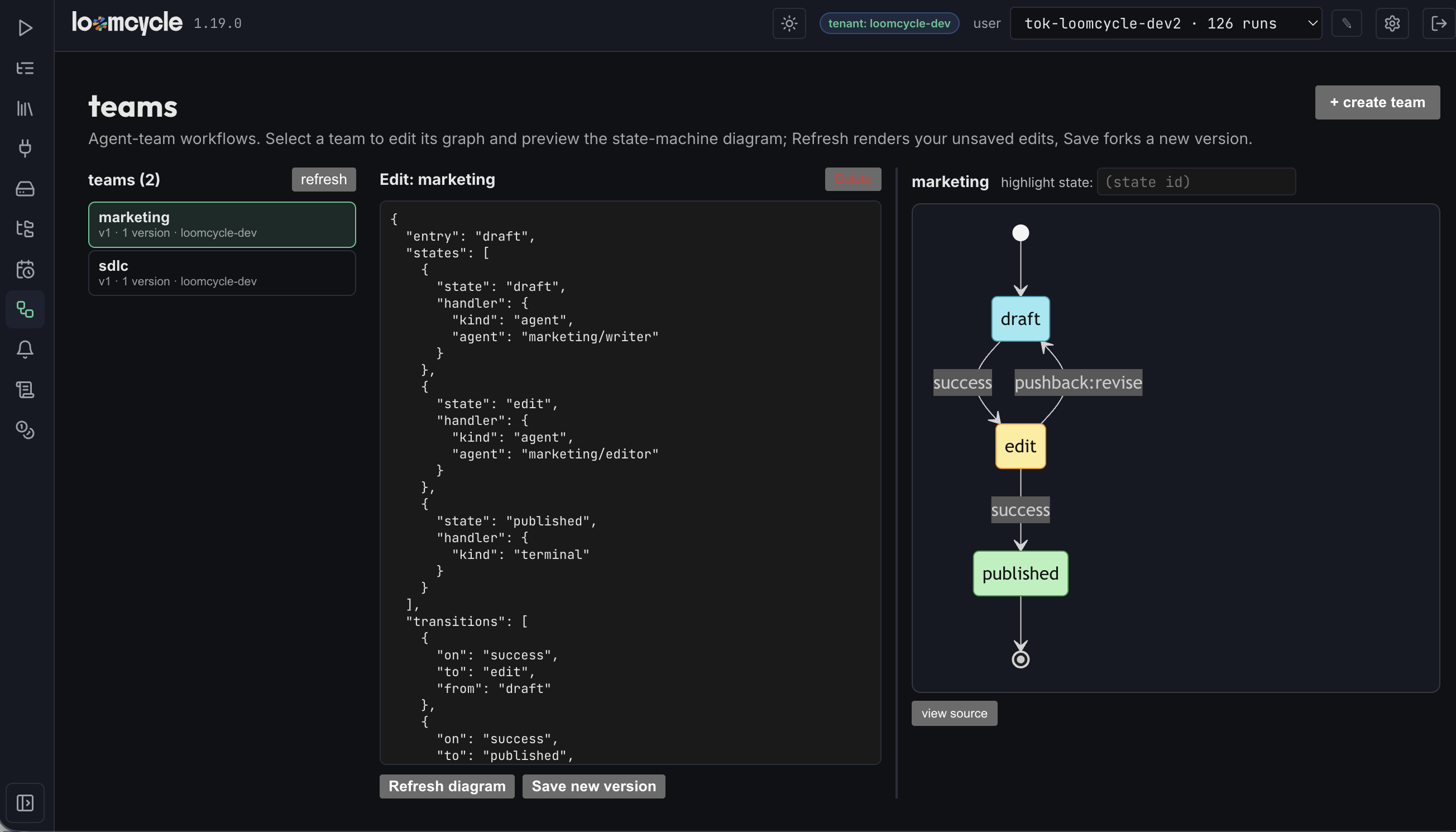
Task: Toggle light theme sun icon
Action: [789, 23]
